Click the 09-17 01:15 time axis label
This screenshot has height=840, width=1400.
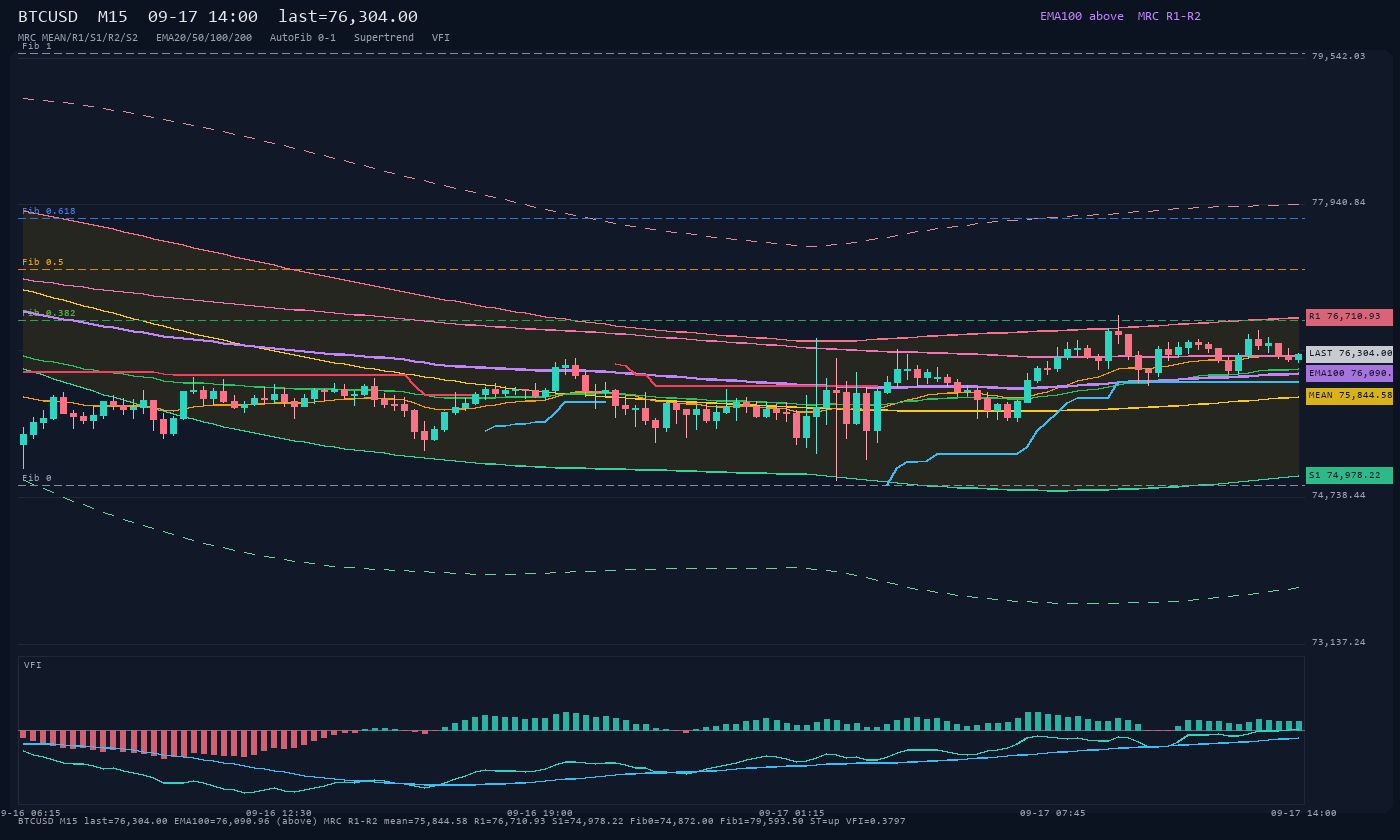point(792,813)
